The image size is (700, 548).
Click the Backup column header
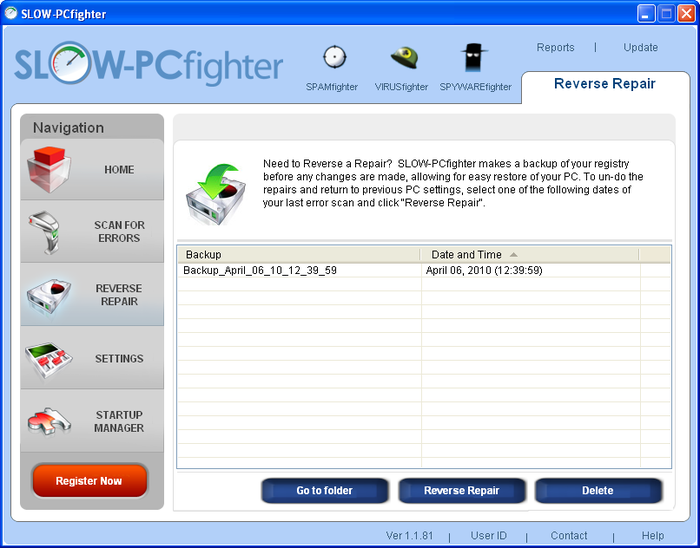[x=298, y=255]
